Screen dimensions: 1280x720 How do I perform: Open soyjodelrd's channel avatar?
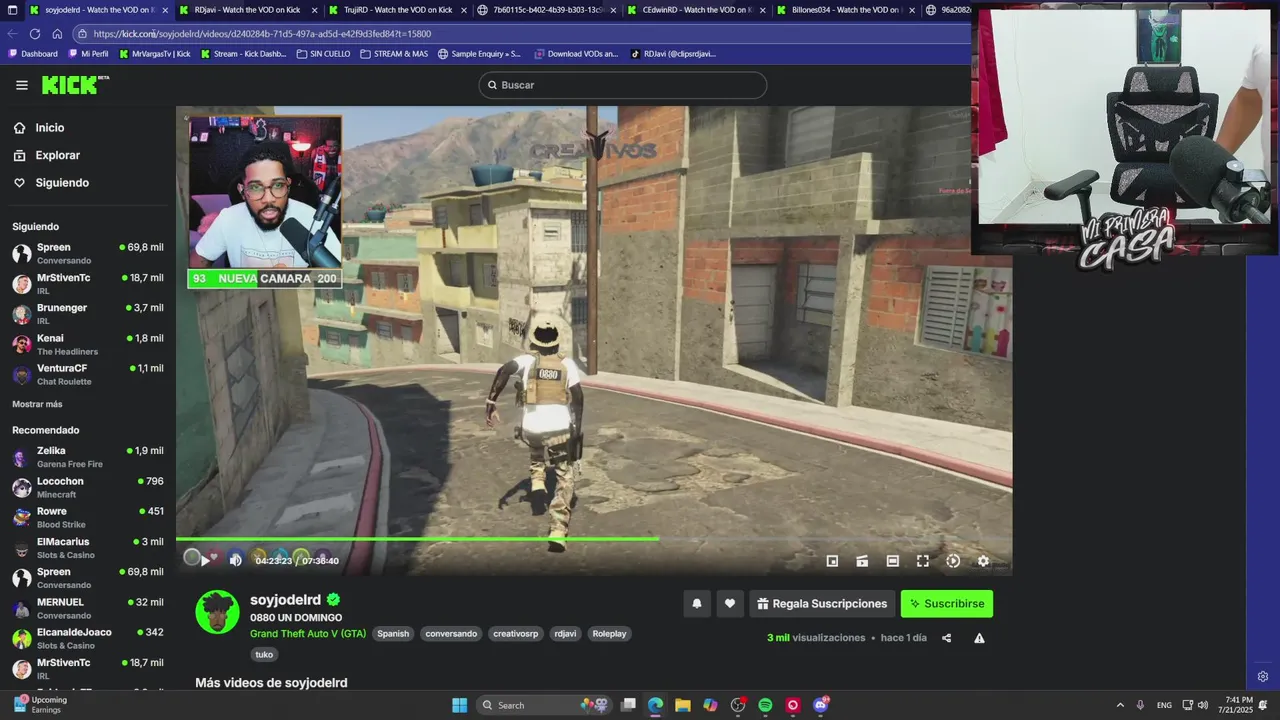[x=217, y=612]
